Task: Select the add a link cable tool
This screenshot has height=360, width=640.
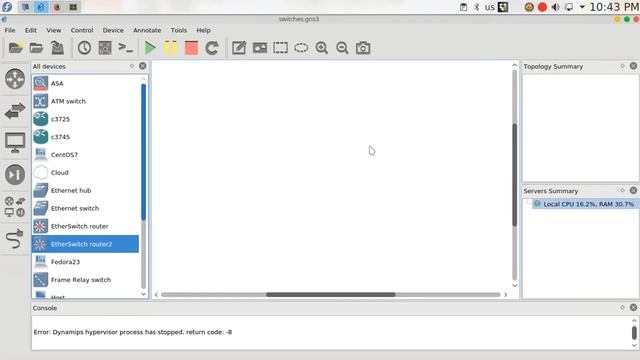Action: [15, 239]
